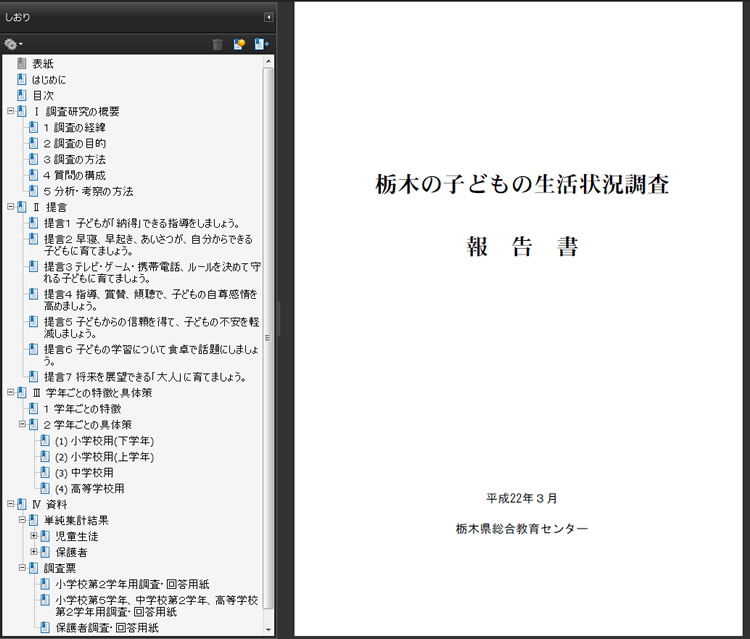Click the bookmarks panel scroll down arrow
The image size is (750, 639).
268,629
